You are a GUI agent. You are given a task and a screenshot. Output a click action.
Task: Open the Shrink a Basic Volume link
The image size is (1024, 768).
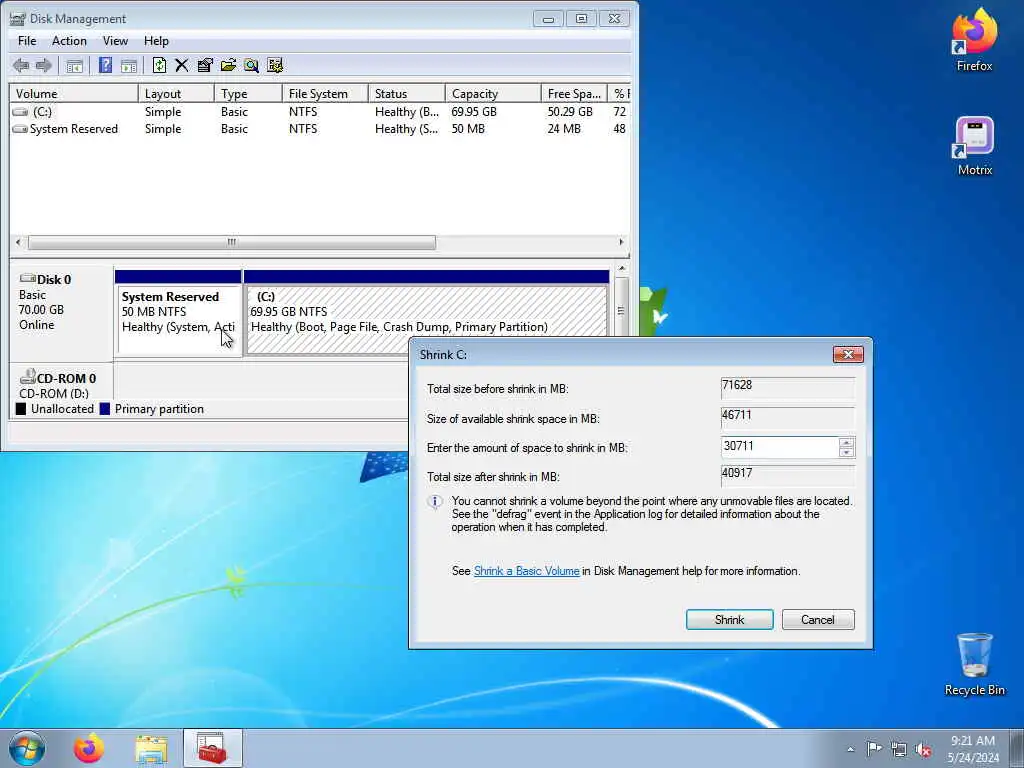point(526,571)
